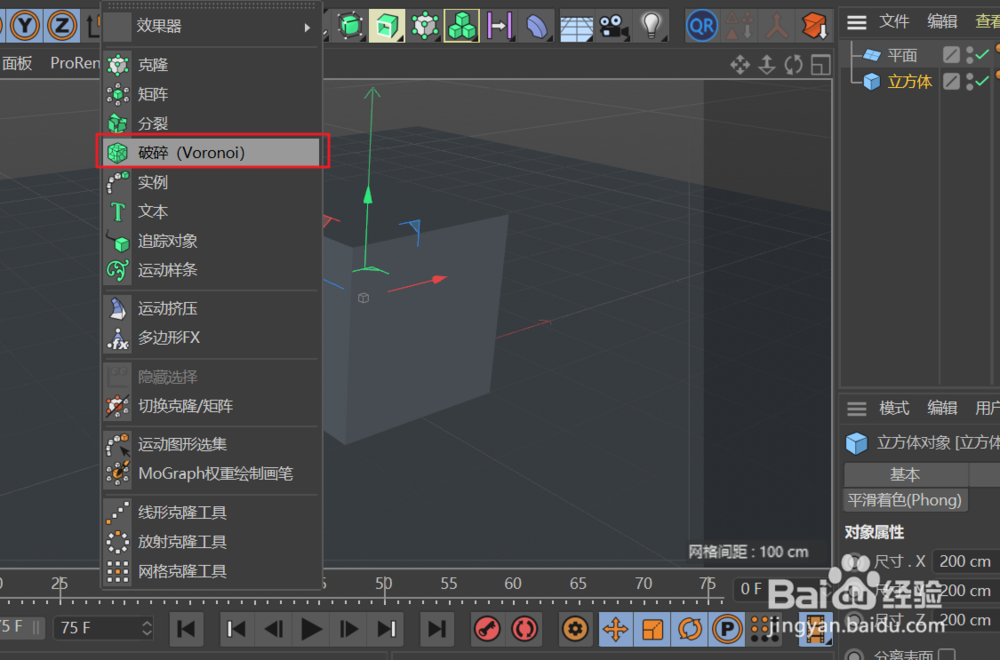Disable position keyframe recording (move arrows toggle)
The width and height of the screenshot is (1000, 660).
(616, 629)
